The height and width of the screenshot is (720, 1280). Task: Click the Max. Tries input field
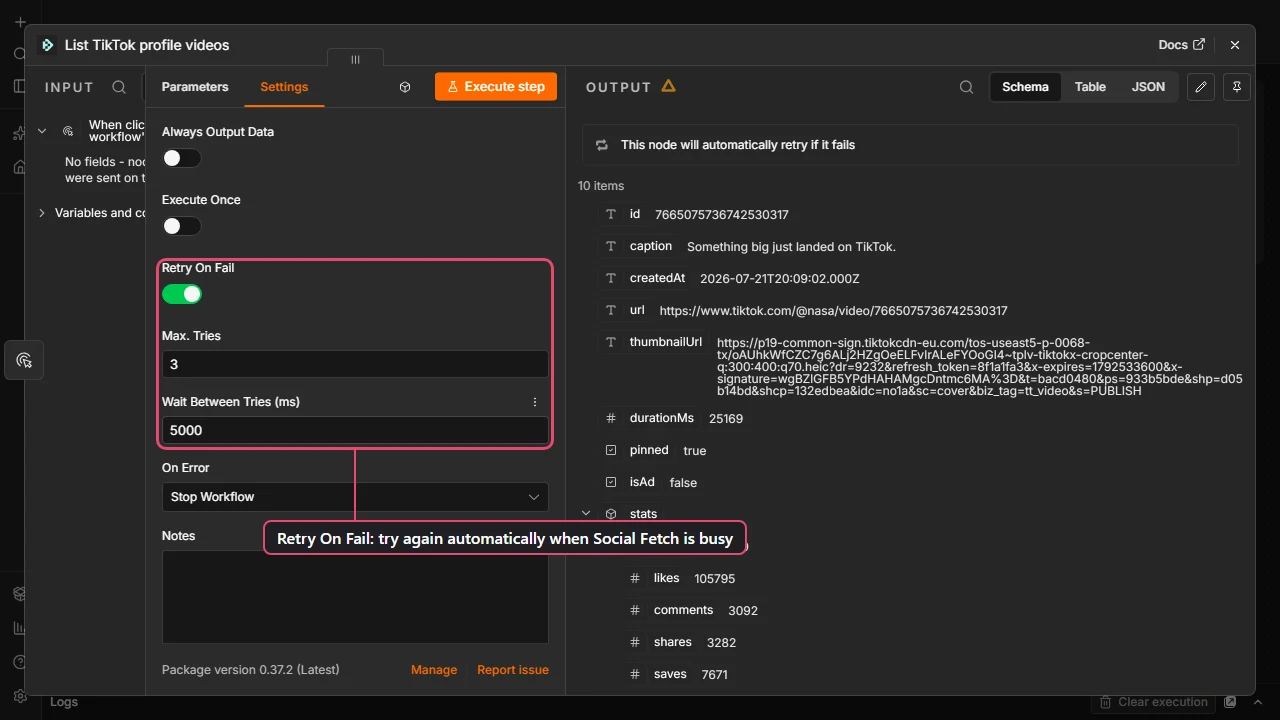pyautogui.click(x=355, y=364)
